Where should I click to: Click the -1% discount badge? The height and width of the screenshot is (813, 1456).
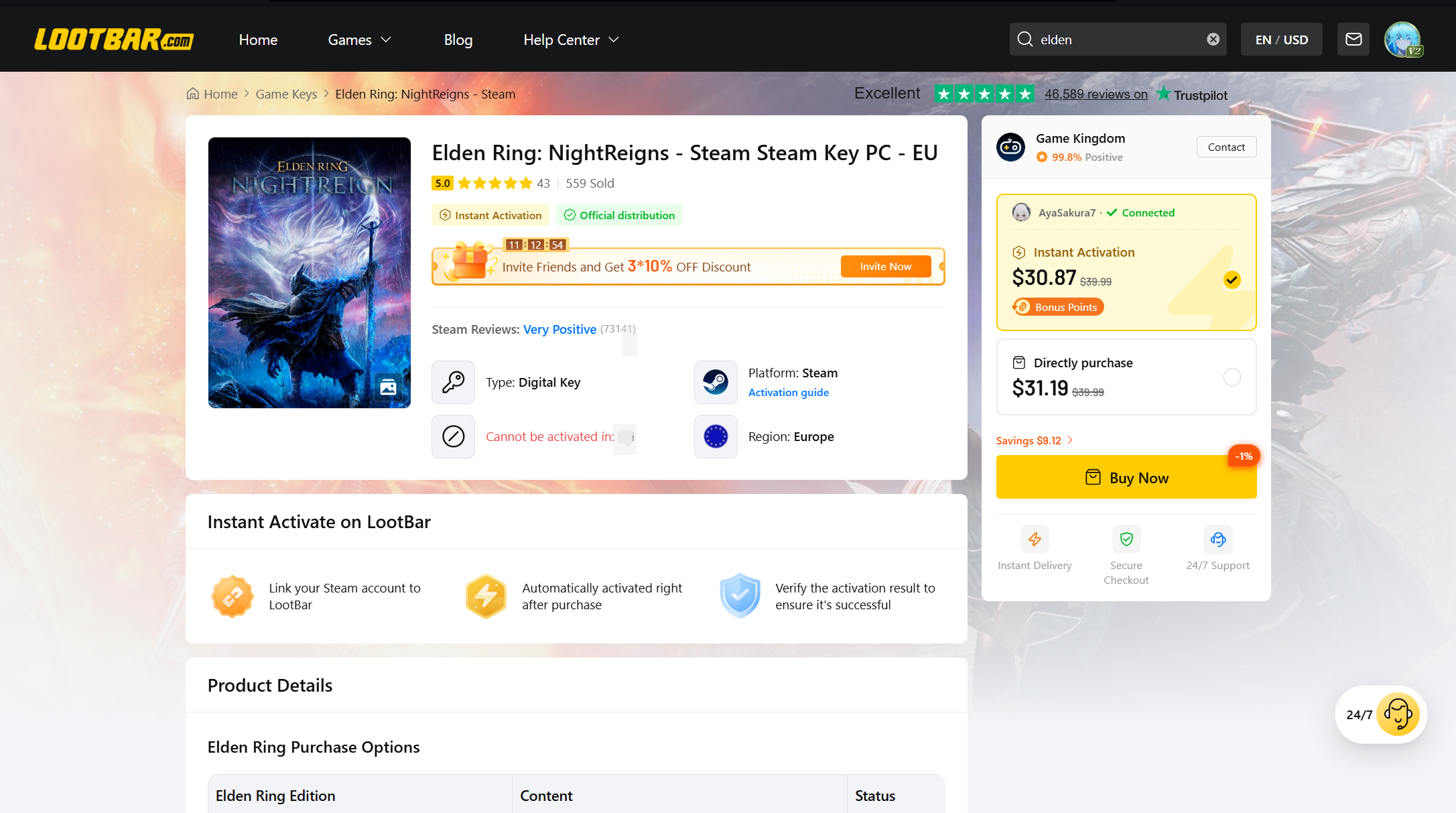pos(1244,456)
